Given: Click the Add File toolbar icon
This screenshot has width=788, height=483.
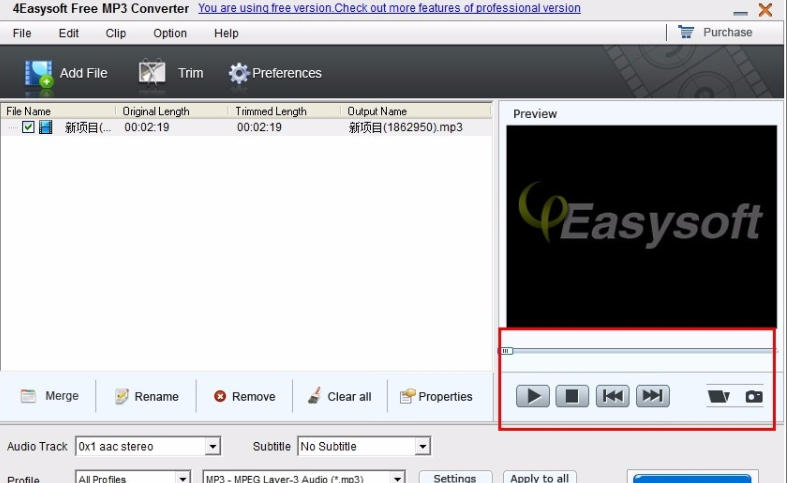Looking at the screenshot, I should coord(40,73).
